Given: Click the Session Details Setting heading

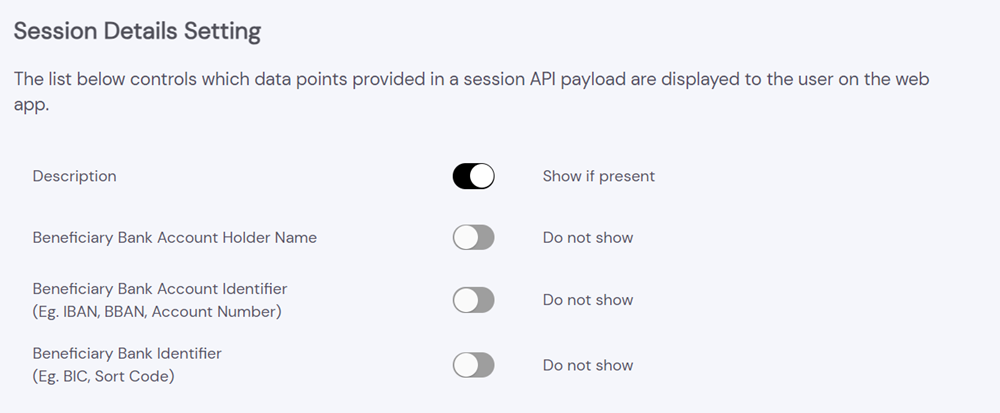Looking at the screenshot, I should click(x=136, y=32).
